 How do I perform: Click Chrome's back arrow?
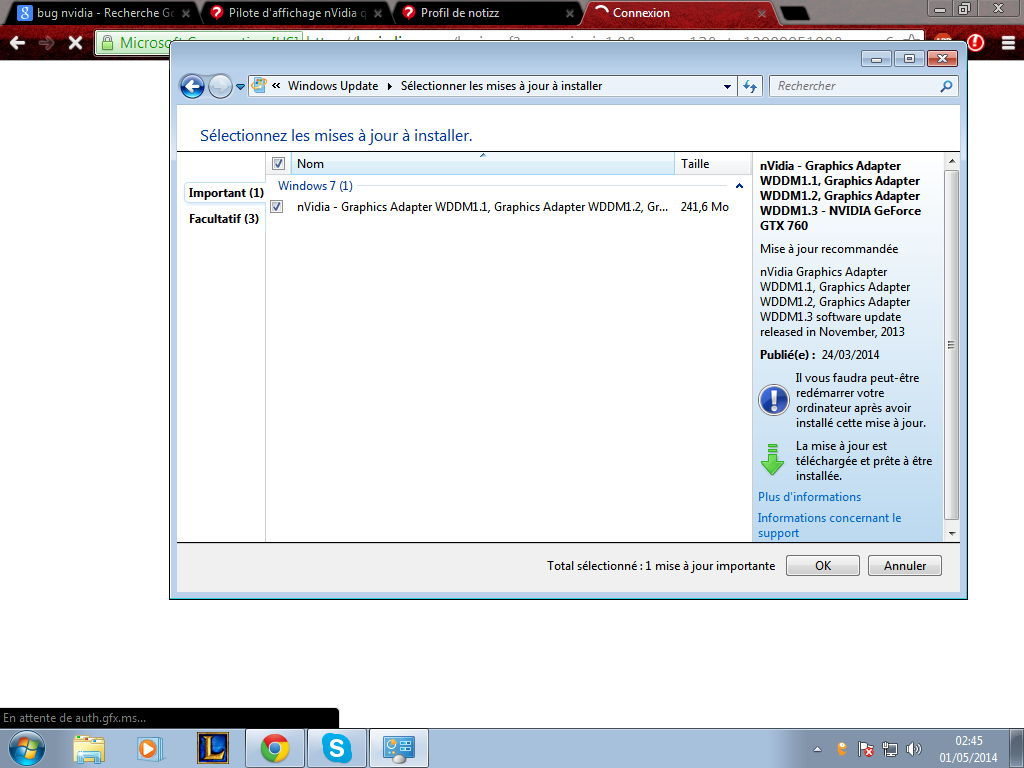[18, 43]
